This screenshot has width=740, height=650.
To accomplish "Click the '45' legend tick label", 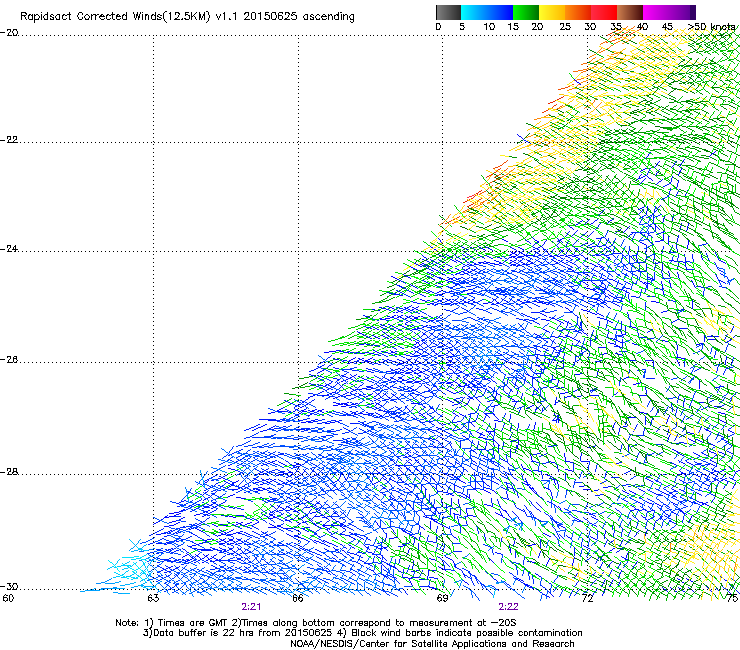I will pyautogui.click(x=667, y=27).
